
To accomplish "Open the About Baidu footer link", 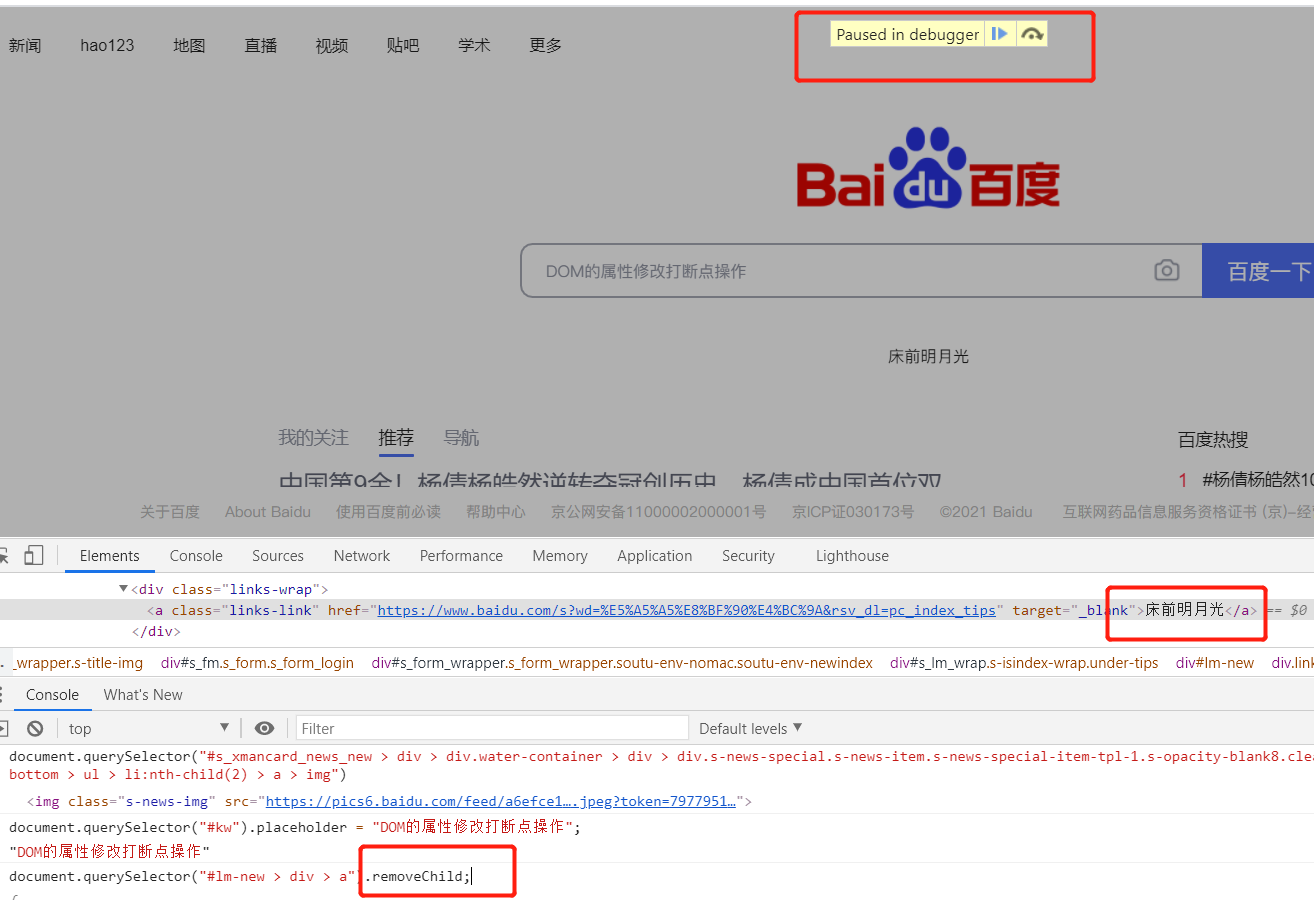I will [268, 511].
